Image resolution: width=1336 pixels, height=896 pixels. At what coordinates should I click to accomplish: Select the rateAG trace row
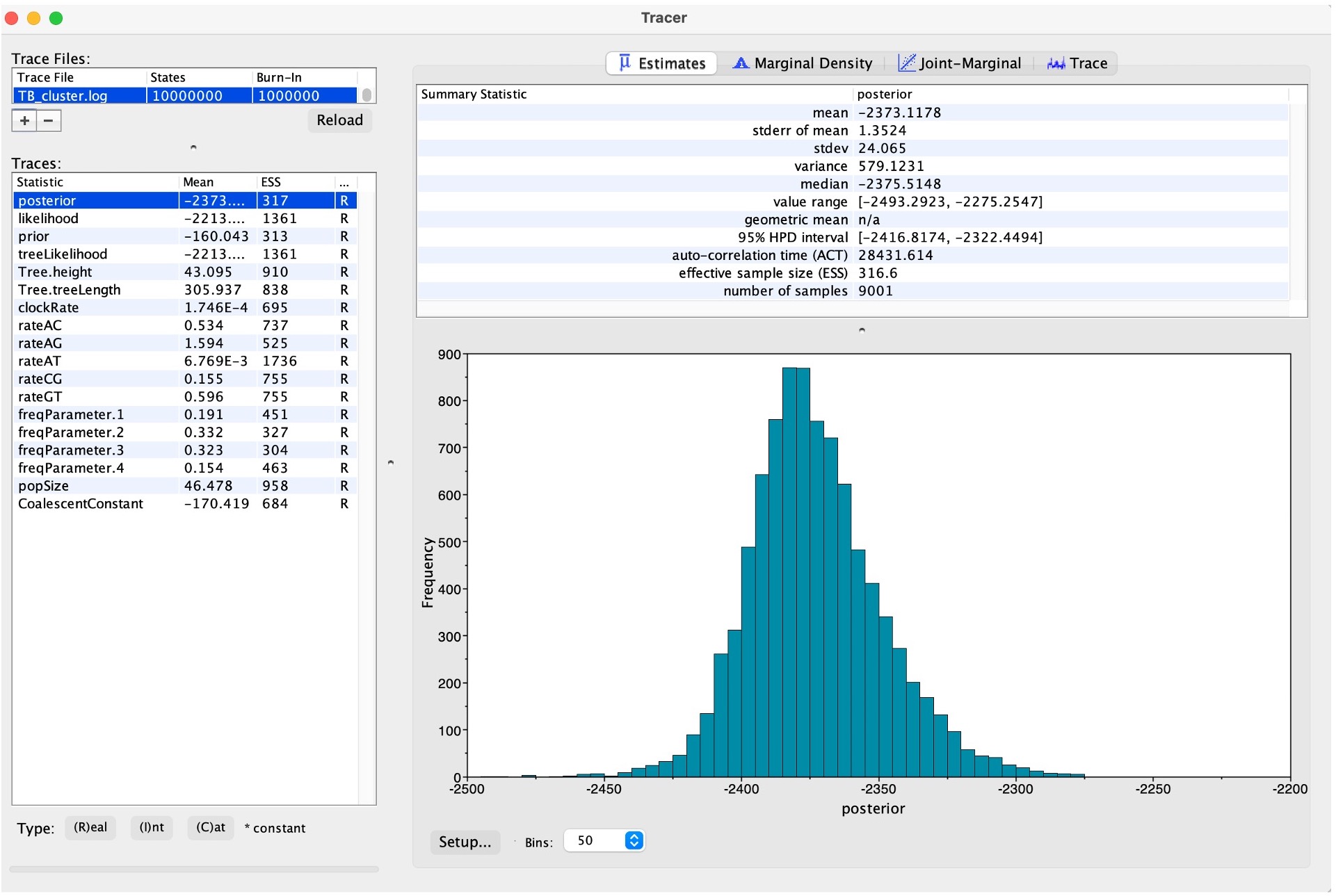(x=185, y=343)
